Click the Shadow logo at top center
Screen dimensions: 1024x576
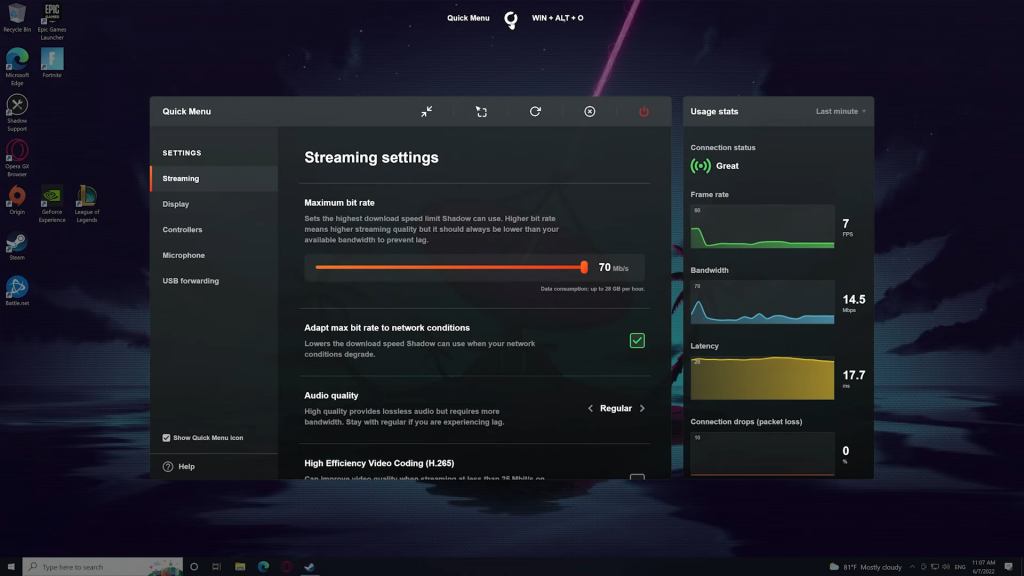point(511,20)
